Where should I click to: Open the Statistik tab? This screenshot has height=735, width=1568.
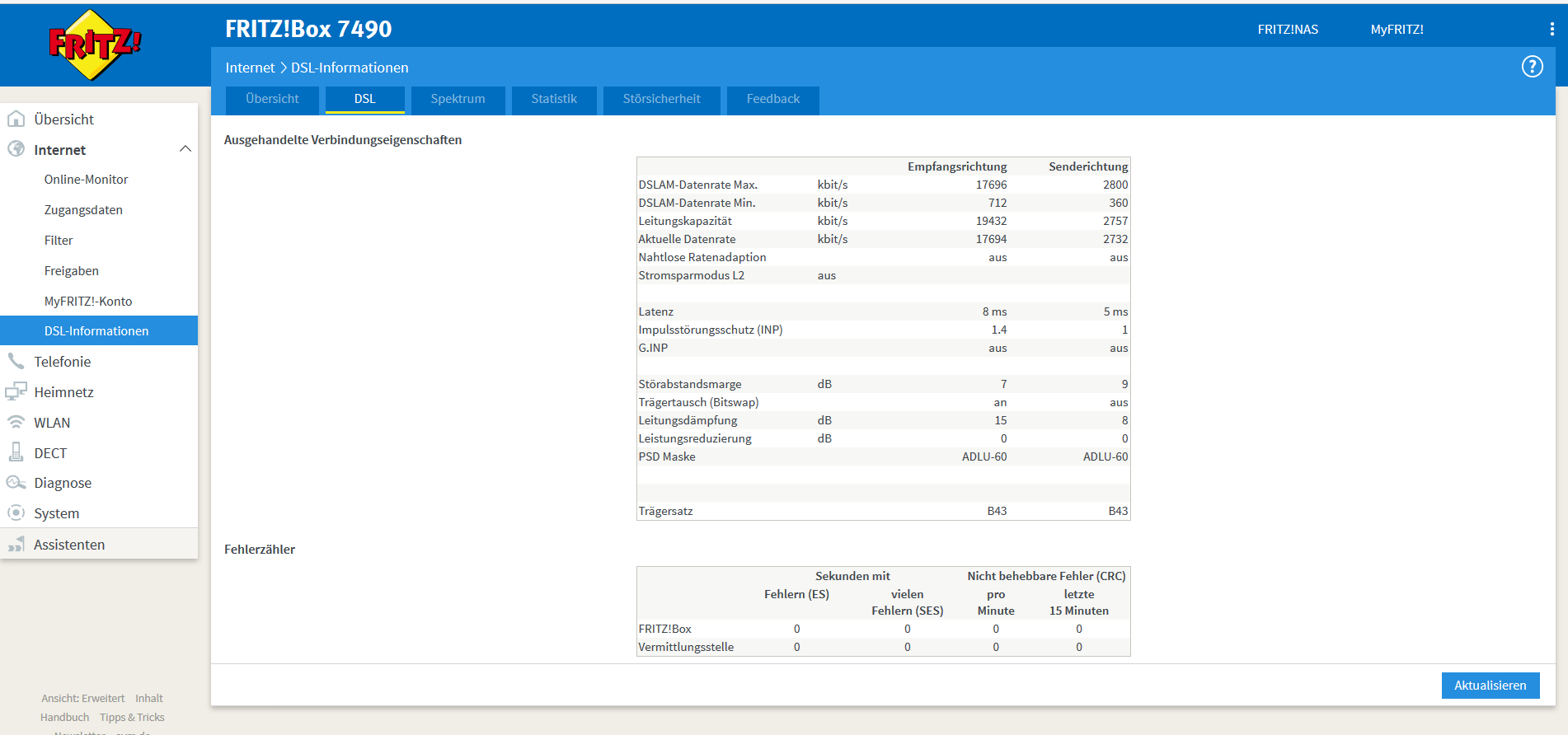click(554, 100)
